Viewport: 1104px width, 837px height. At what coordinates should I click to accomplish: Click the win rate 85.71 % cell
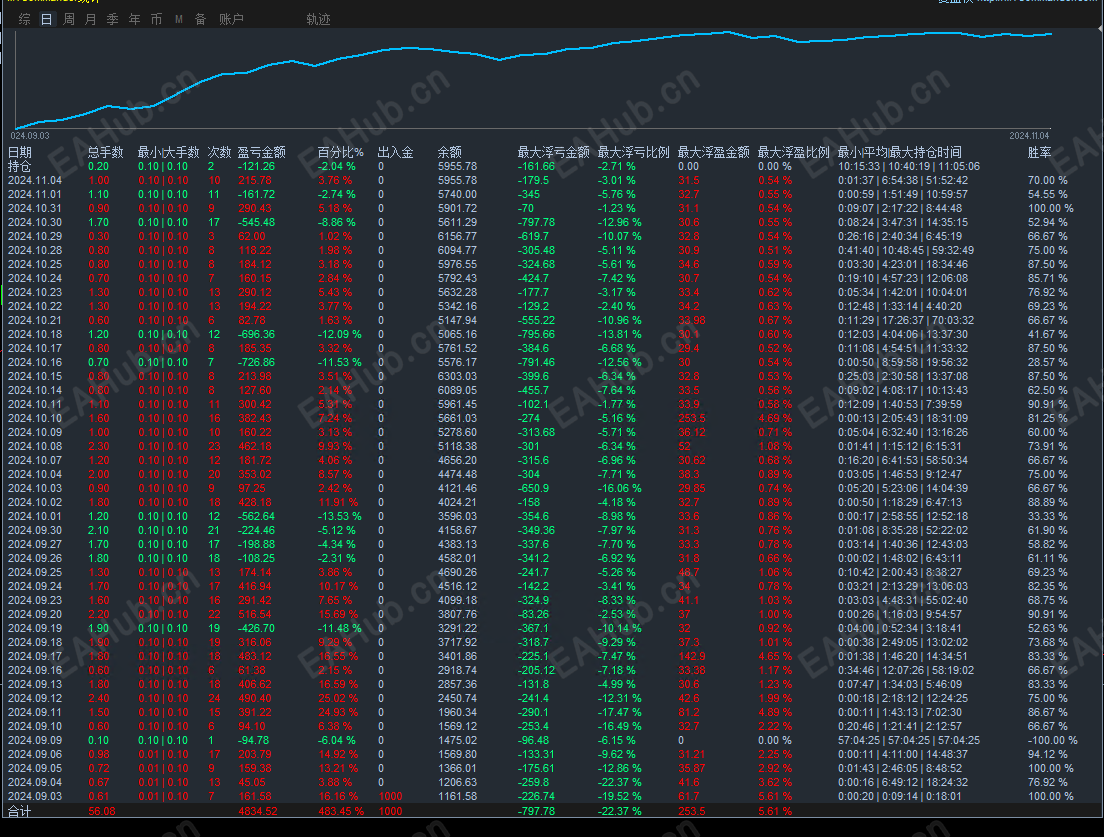click(x=1048, y=278)
